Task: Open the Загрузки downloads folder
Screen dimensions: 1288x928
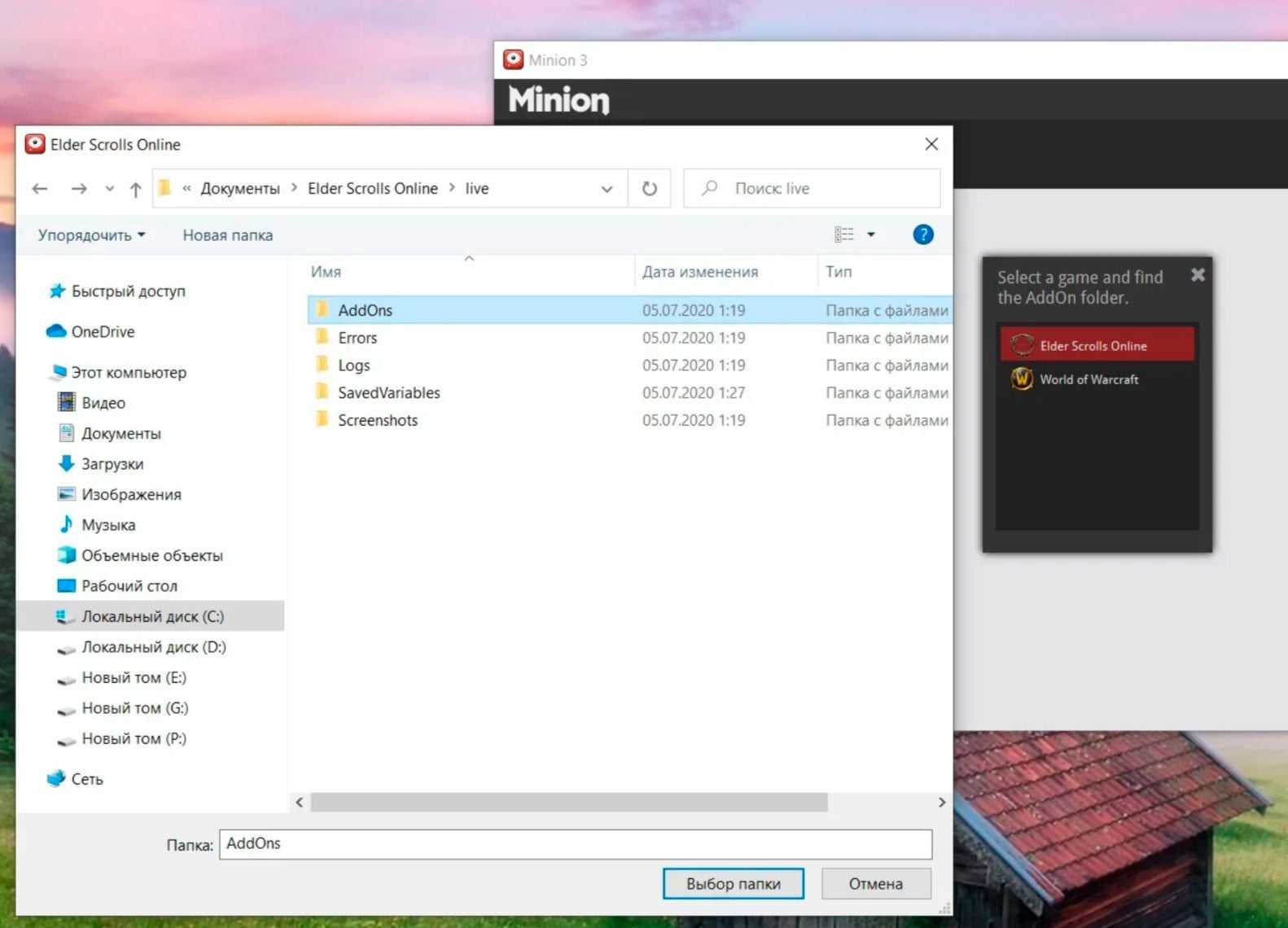Action: pos(112,464)
